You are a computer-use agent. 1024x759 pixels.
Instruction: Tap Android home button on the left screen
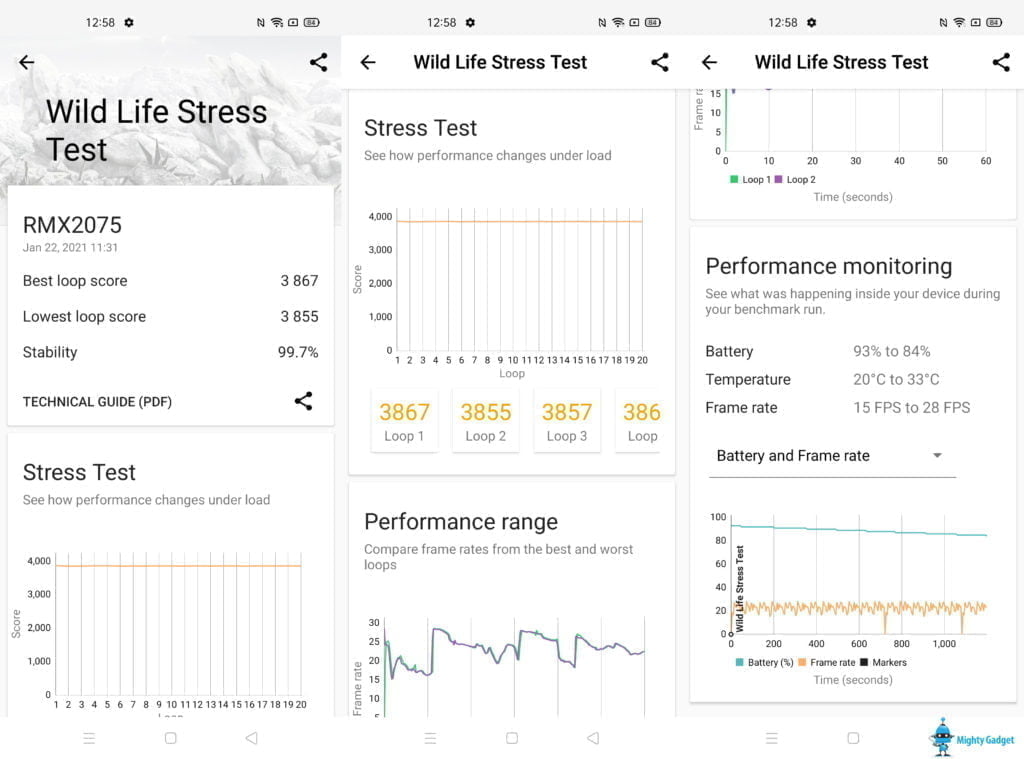coord(170,738)
